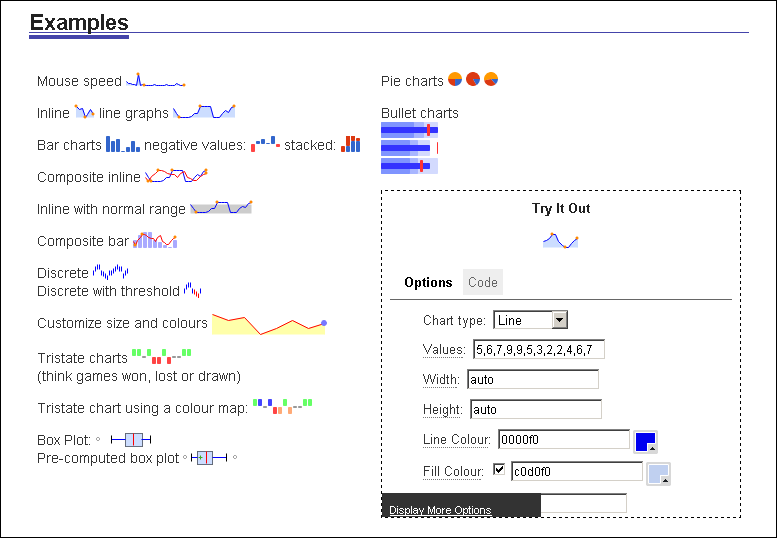Click the Tristate colour map chart
This screenshot has height=538, width=777.
pos(282,406)
